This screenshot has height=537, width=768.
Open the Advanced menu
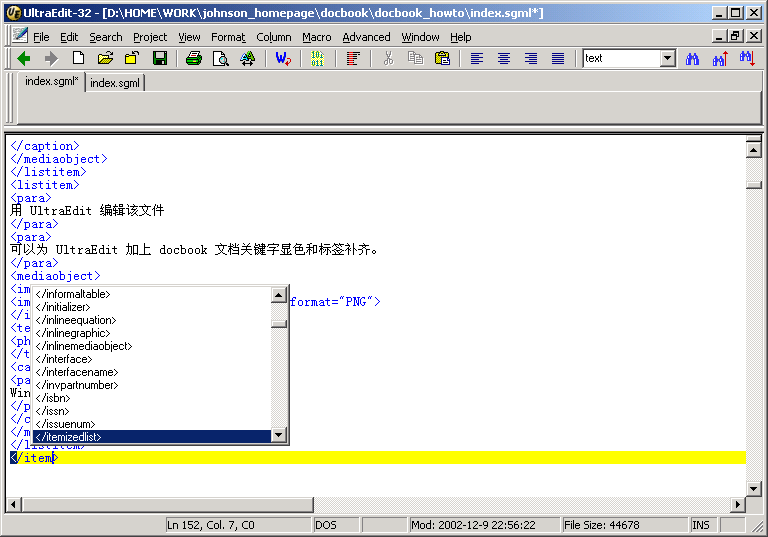tap(366, 37)
